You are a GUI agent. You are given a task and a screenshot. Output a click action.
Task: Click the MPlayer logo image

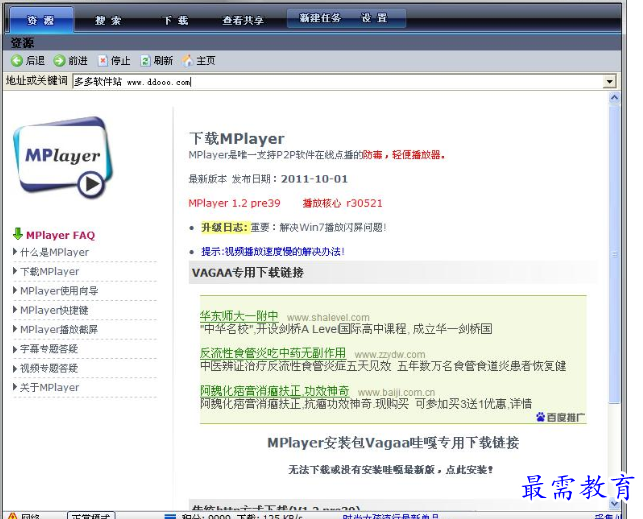(63, 158)
